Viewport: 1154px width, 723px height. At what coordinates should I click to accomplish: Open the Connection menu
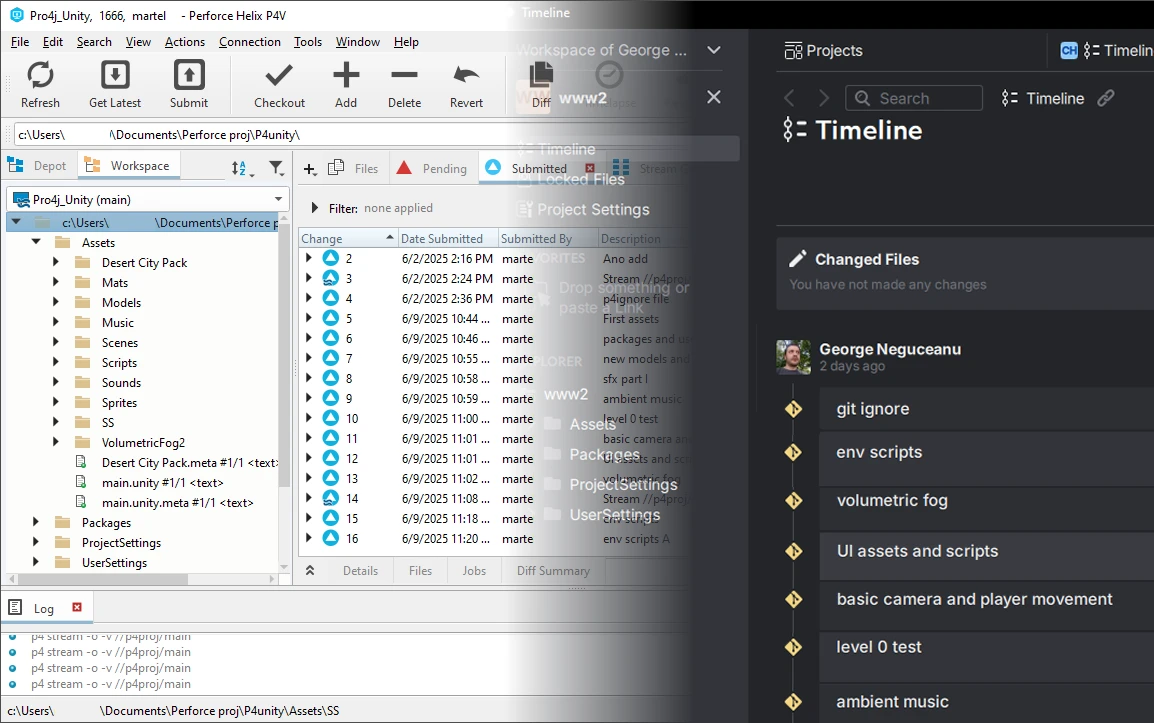point(249,42)
